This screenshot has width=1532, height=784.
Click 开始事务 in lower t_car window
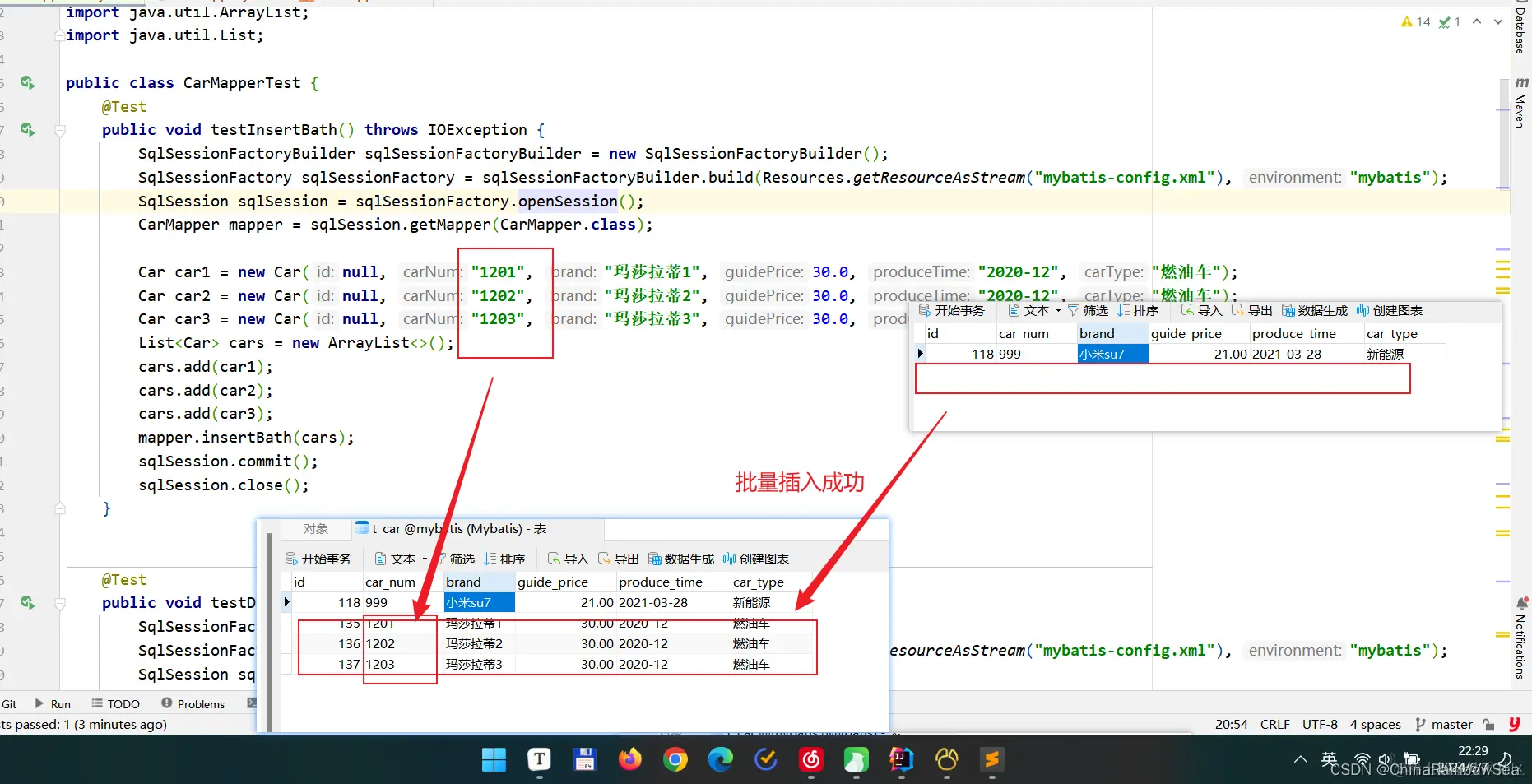tap(318, 559)
